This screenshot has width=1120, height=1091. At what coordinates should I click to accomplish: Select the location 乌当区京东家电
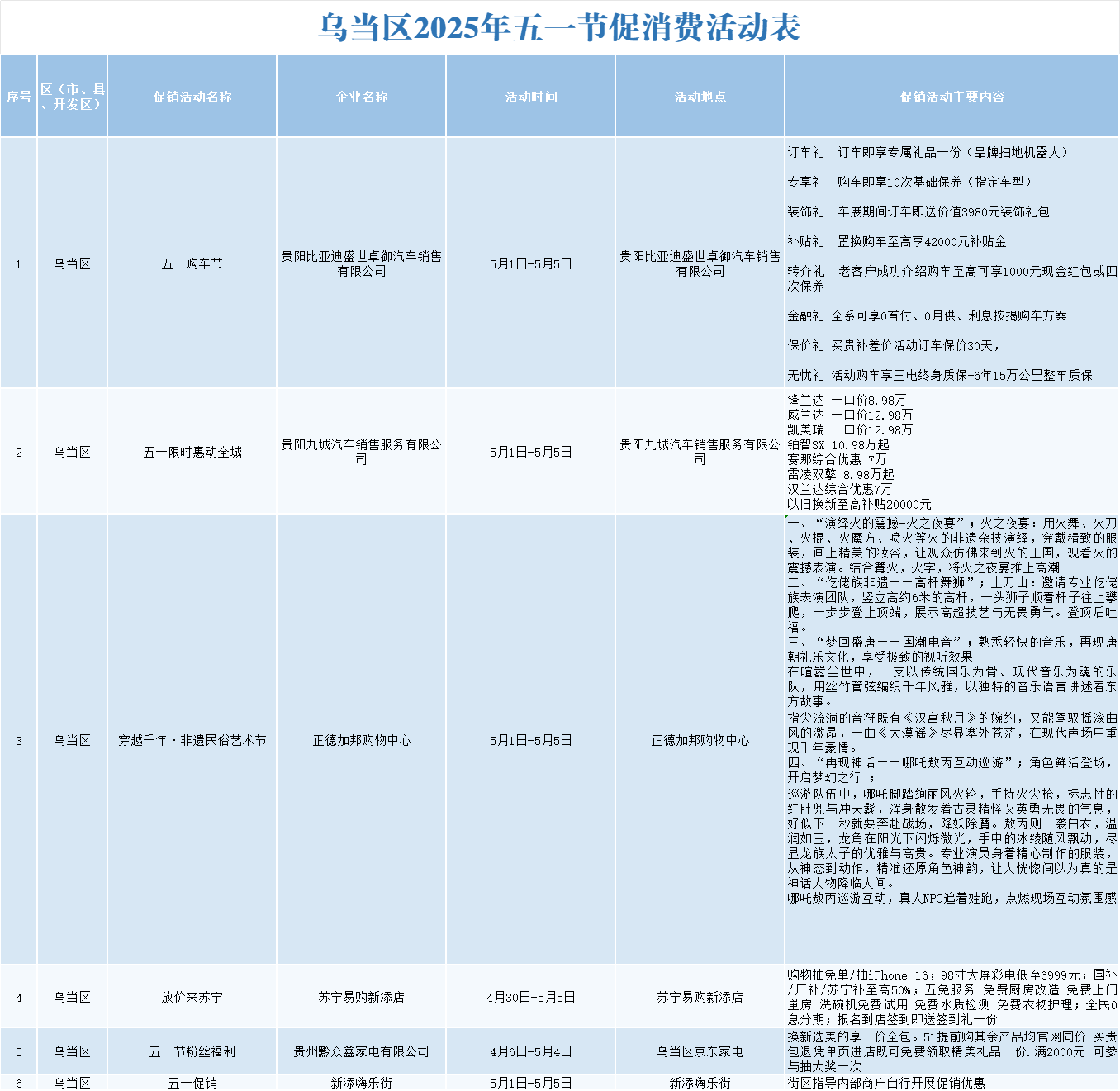pos(700,1051)
